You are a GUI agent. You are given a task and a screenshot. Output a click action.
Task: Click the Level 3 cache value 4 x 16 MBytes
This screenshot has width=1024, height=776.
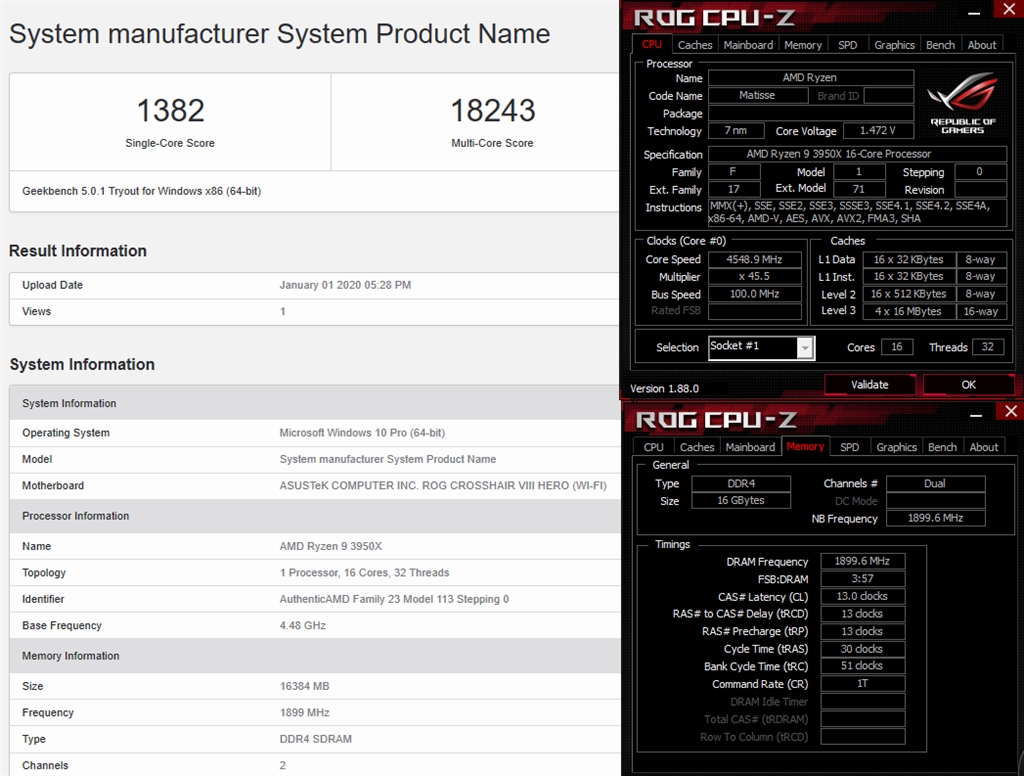click(x=908, y=312)
